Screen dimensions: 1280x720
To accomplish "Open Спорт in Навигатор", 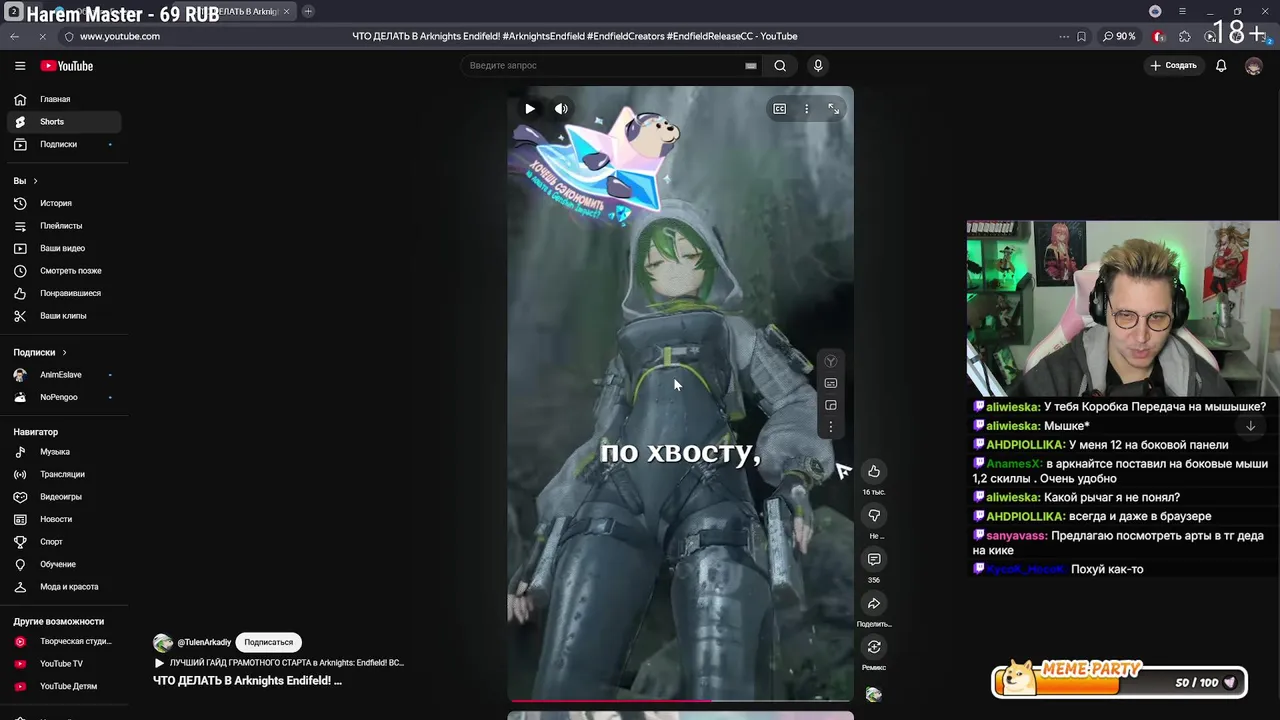I will click(x=64, y=542).
